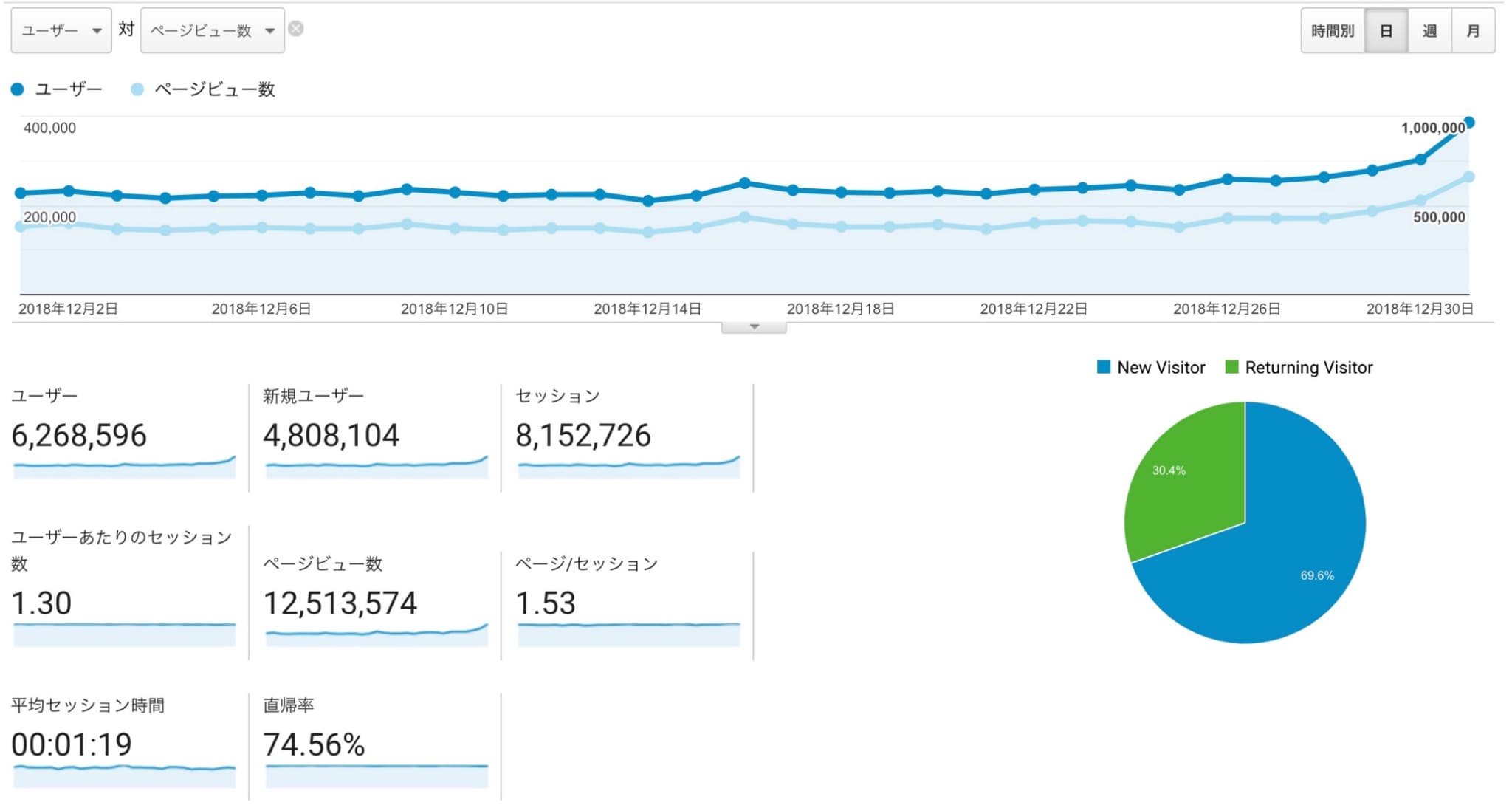Viewport: 1512px width, 805px height.
Task: Click the ユーザー 6,268,596 sparkline
Action: pyautogui.click(x=124, y=467)
